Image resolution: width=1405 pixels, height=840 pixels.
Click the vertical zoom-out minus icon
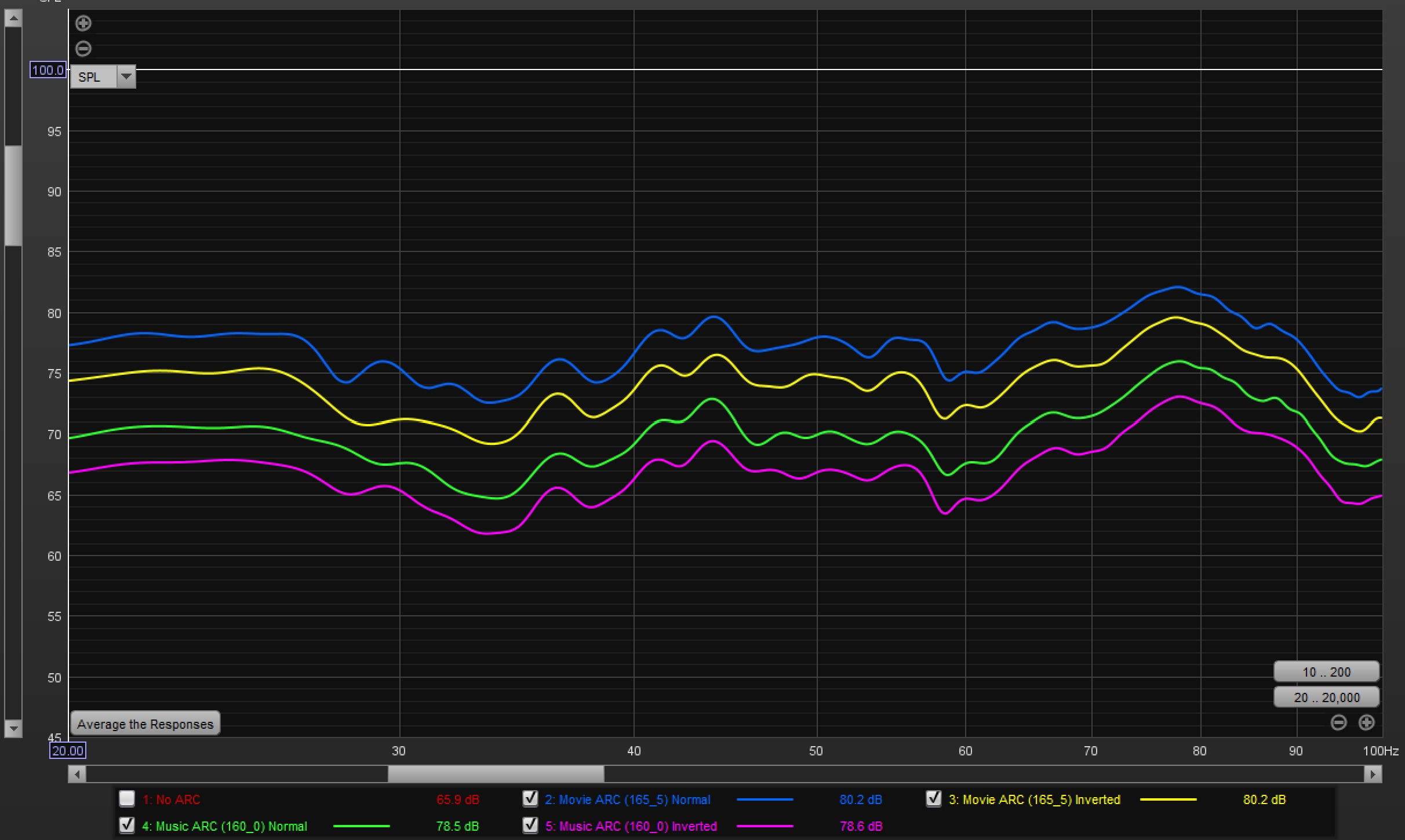click(x=83, y=49)
